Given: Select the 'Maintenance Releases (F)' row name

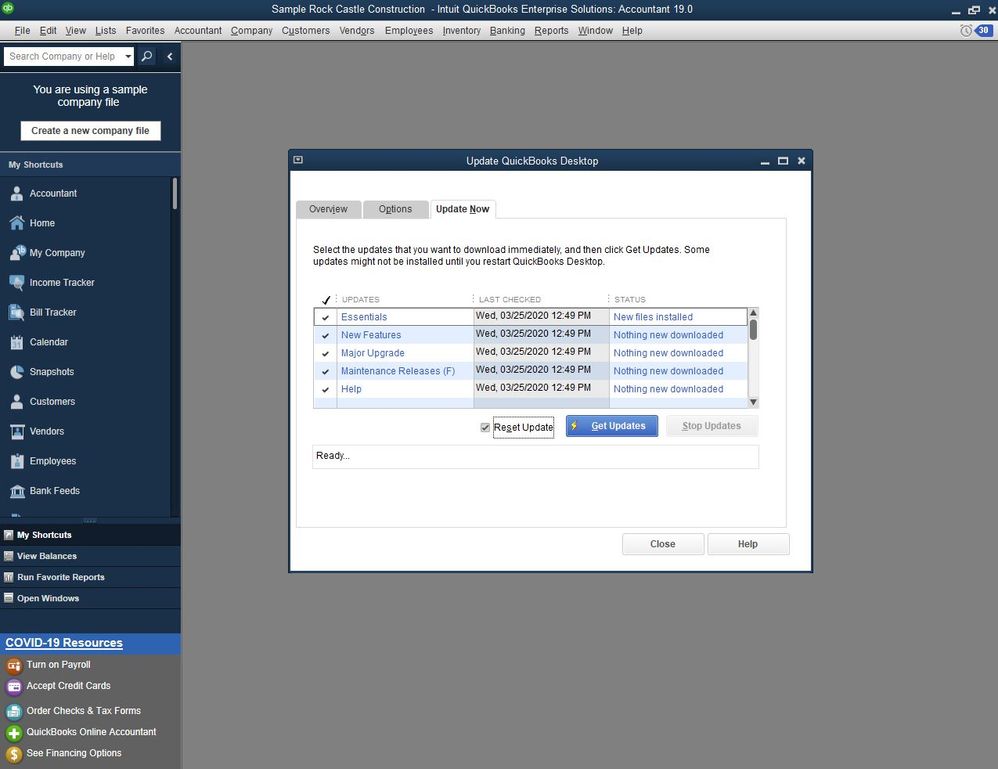Looking at the screenshot, I should coord(398,371).
